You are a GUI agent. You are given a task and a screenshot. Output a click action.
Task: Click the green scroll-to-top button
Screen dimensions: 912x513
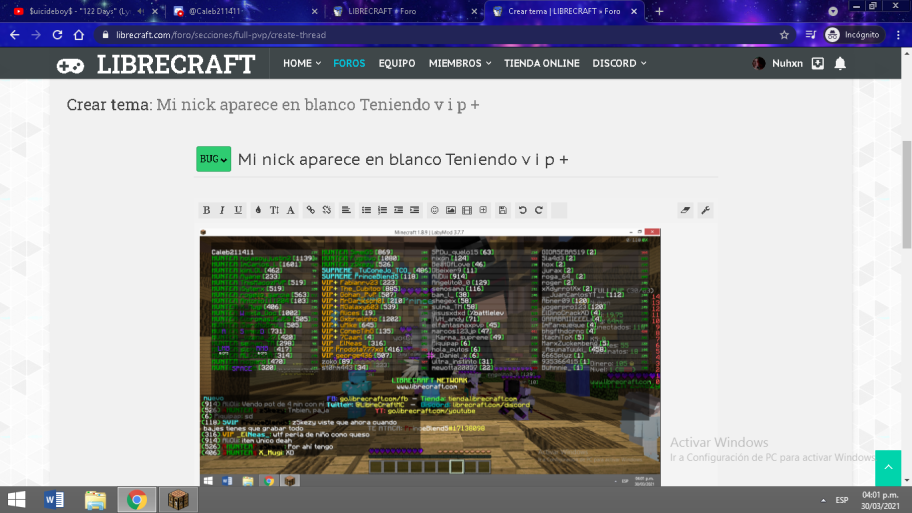pyautogui.click(x=888, y=467)
